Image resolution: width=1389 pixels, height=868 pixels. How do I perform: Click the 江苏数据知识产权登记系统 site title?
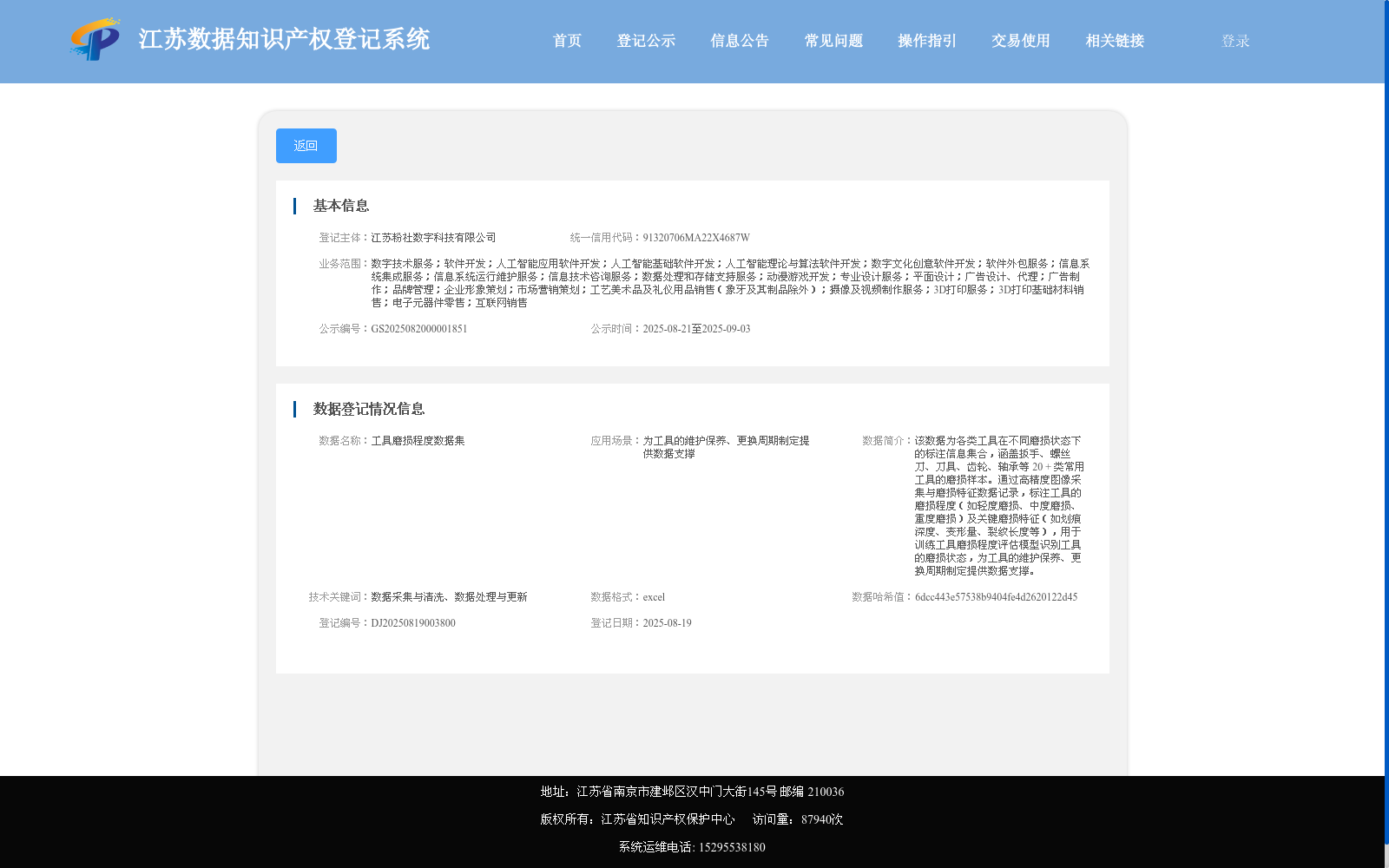coord(284,40)
